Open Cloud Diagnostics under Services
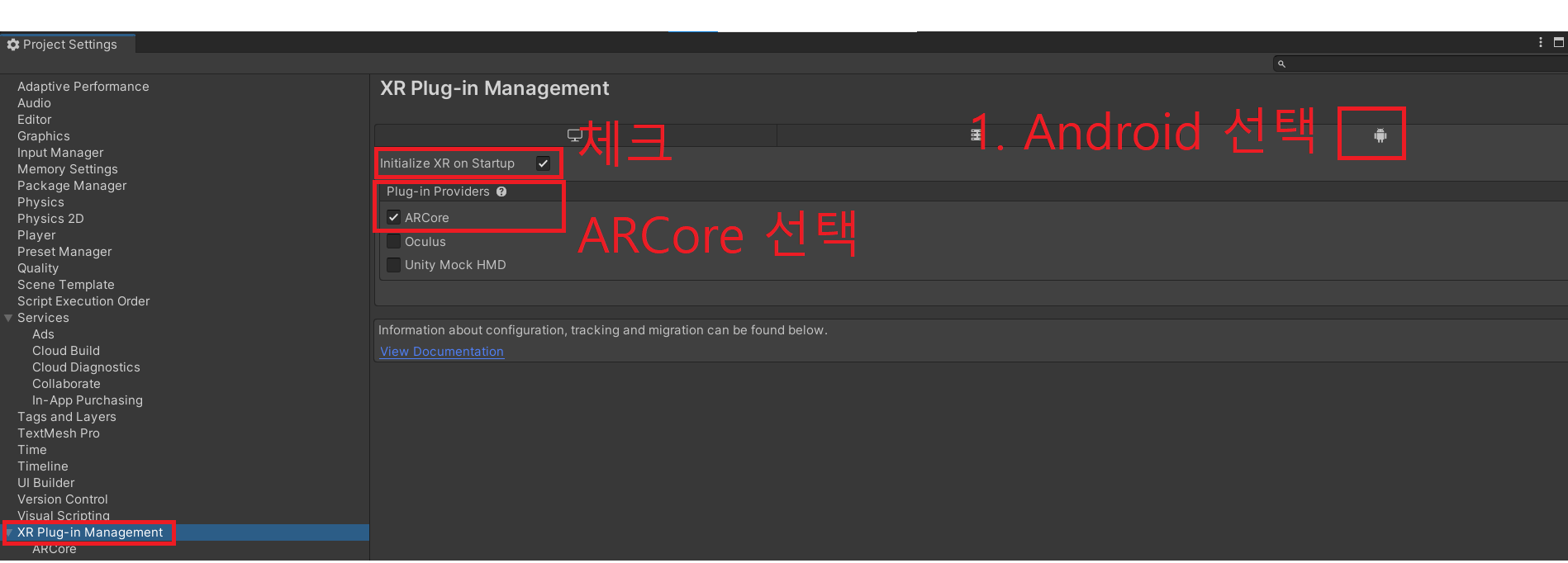Viewport: 1568px width, 563px height. click(x=86, y=367)
